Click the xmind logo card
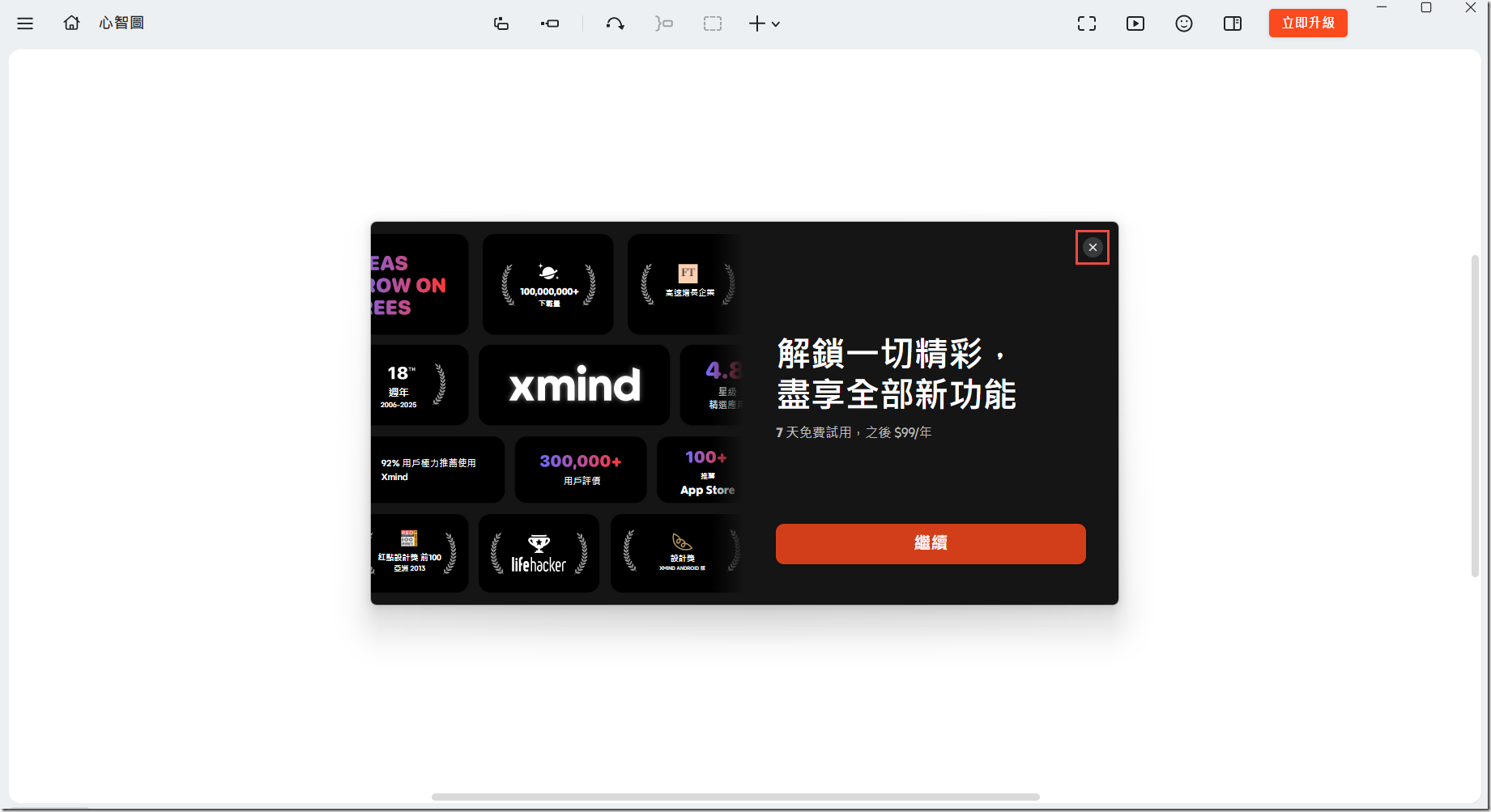 click(574, 385)
